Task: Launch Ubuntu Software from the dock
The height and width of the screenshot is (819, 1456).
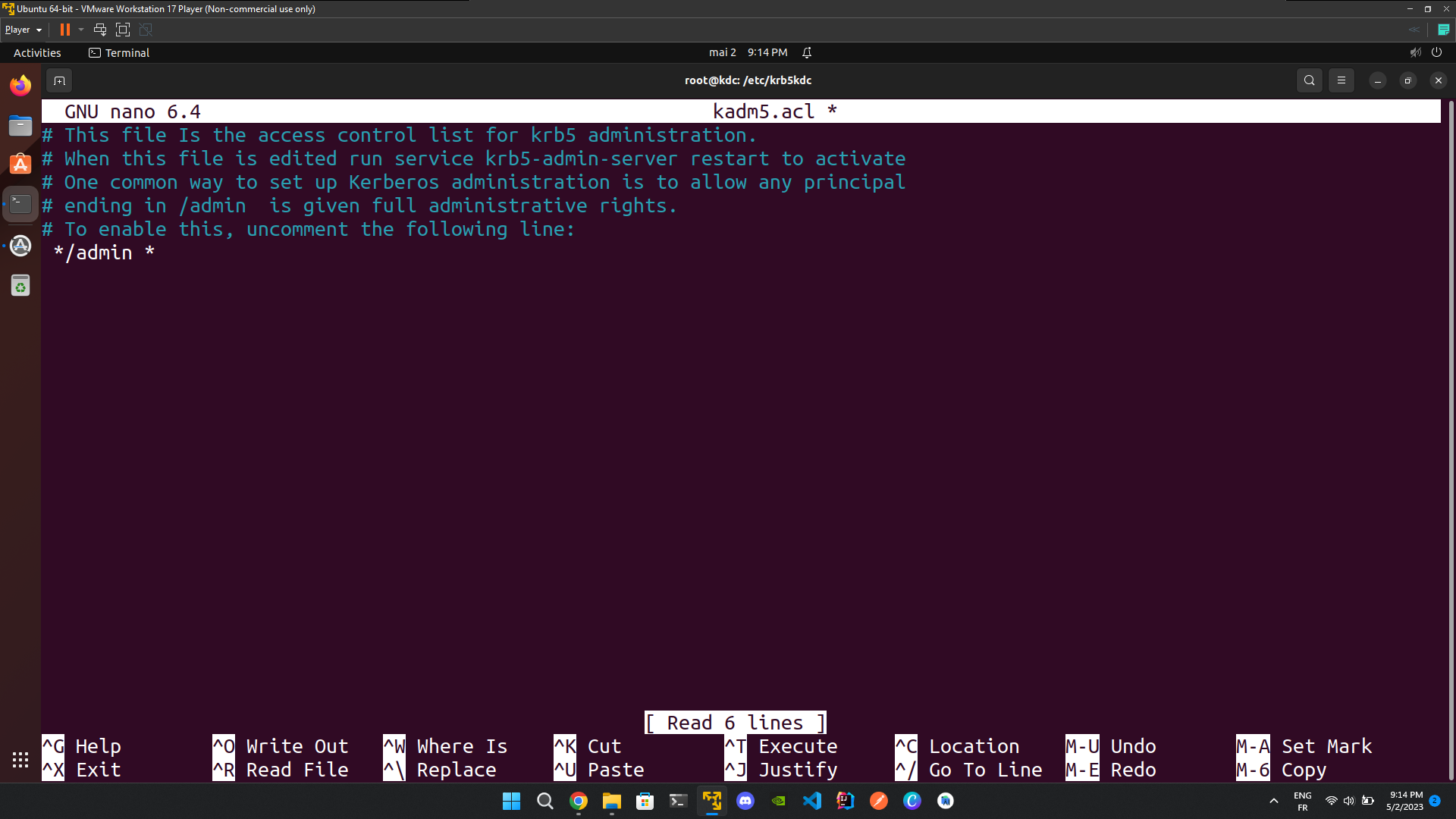Action: point(20,165)
